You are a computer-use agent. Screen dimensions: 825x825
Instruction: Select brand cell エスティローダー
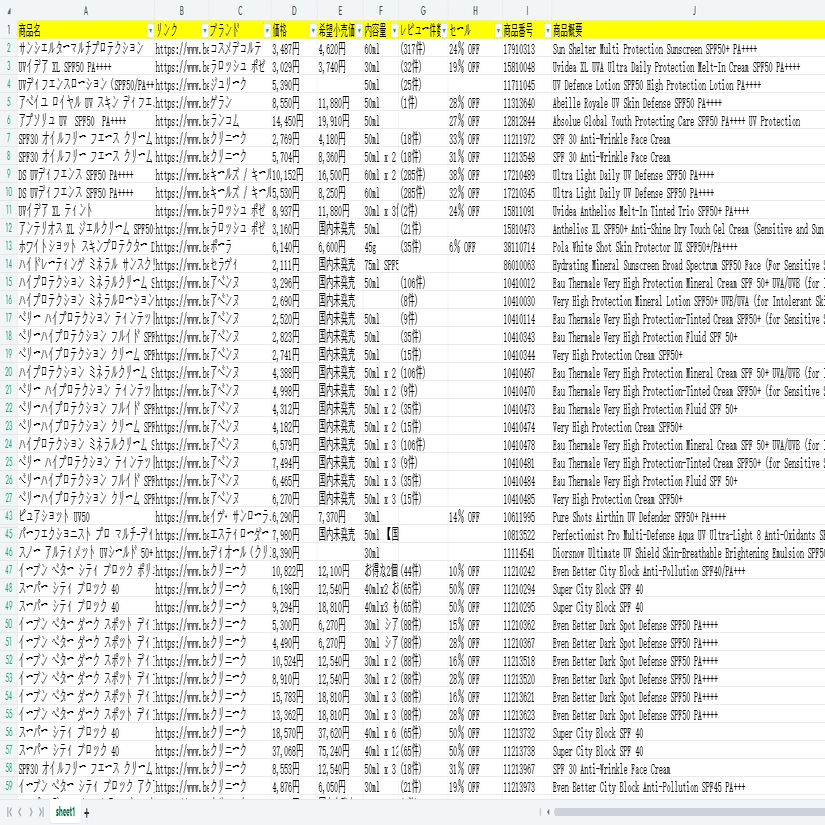coord(240,535)
